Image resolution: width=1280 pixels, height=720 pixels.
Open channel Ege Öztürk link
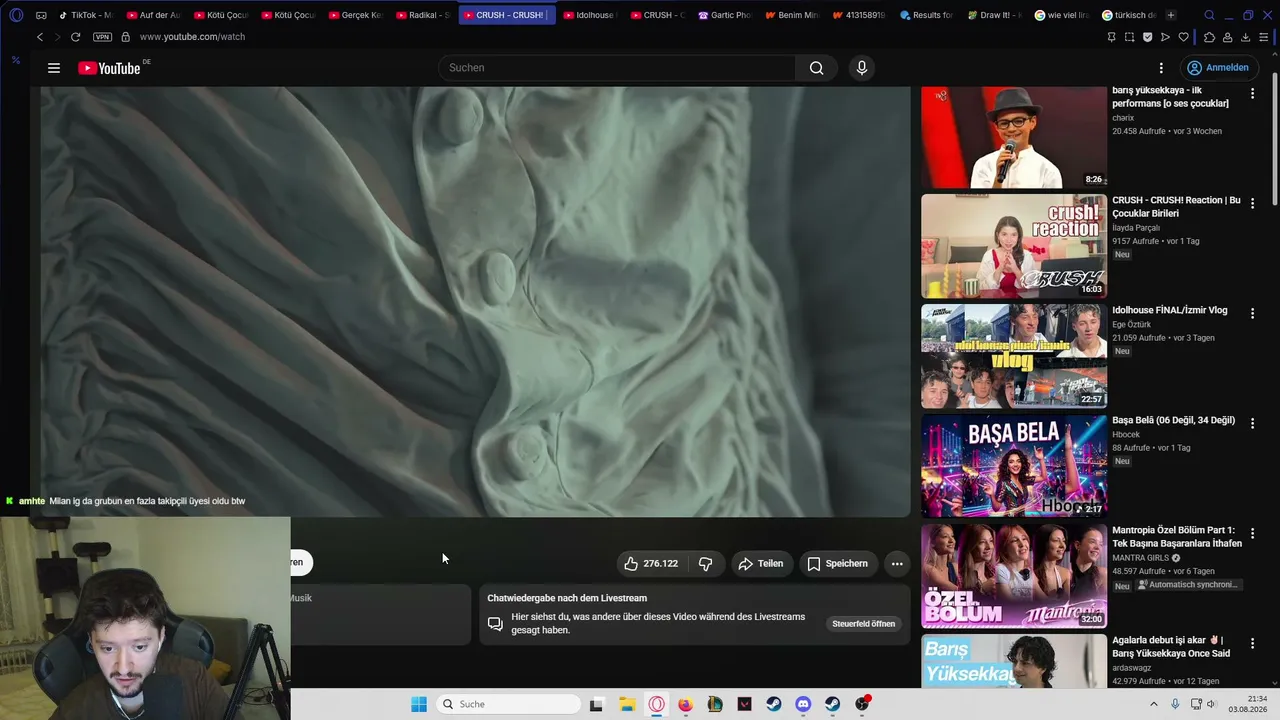tap(1132, 325)
